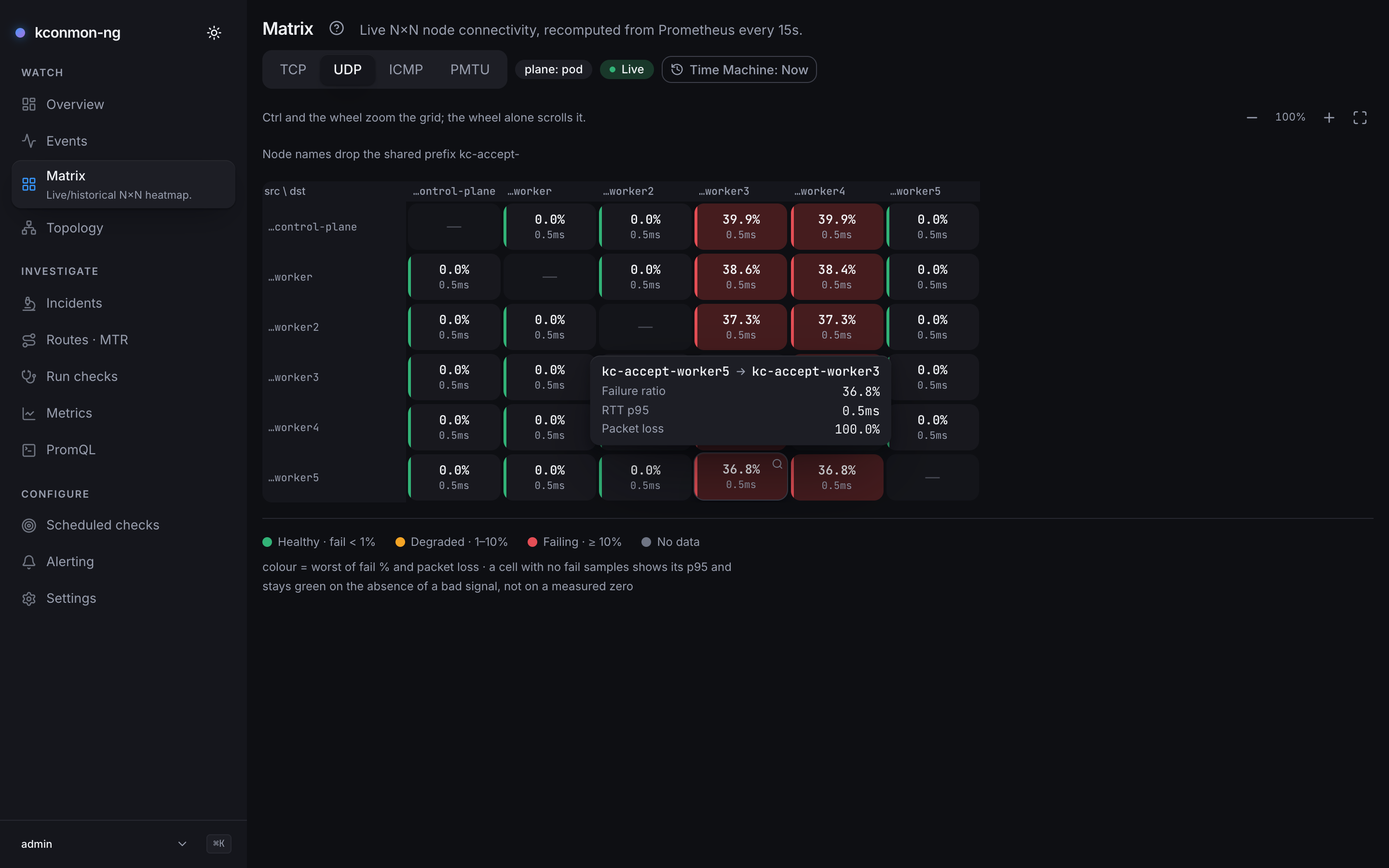Viewport: 1389px width, 868px height.
Task: Open Routes · MTR page
Action: click(x=123, y=340)
